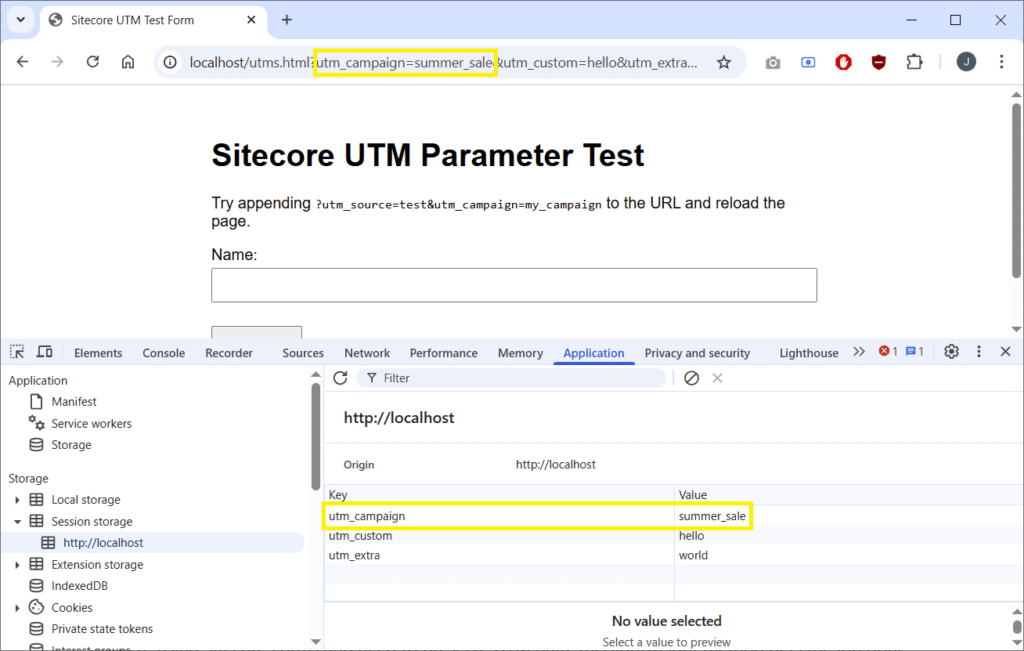
Task: Click the red error count badge
Action: 888,351
